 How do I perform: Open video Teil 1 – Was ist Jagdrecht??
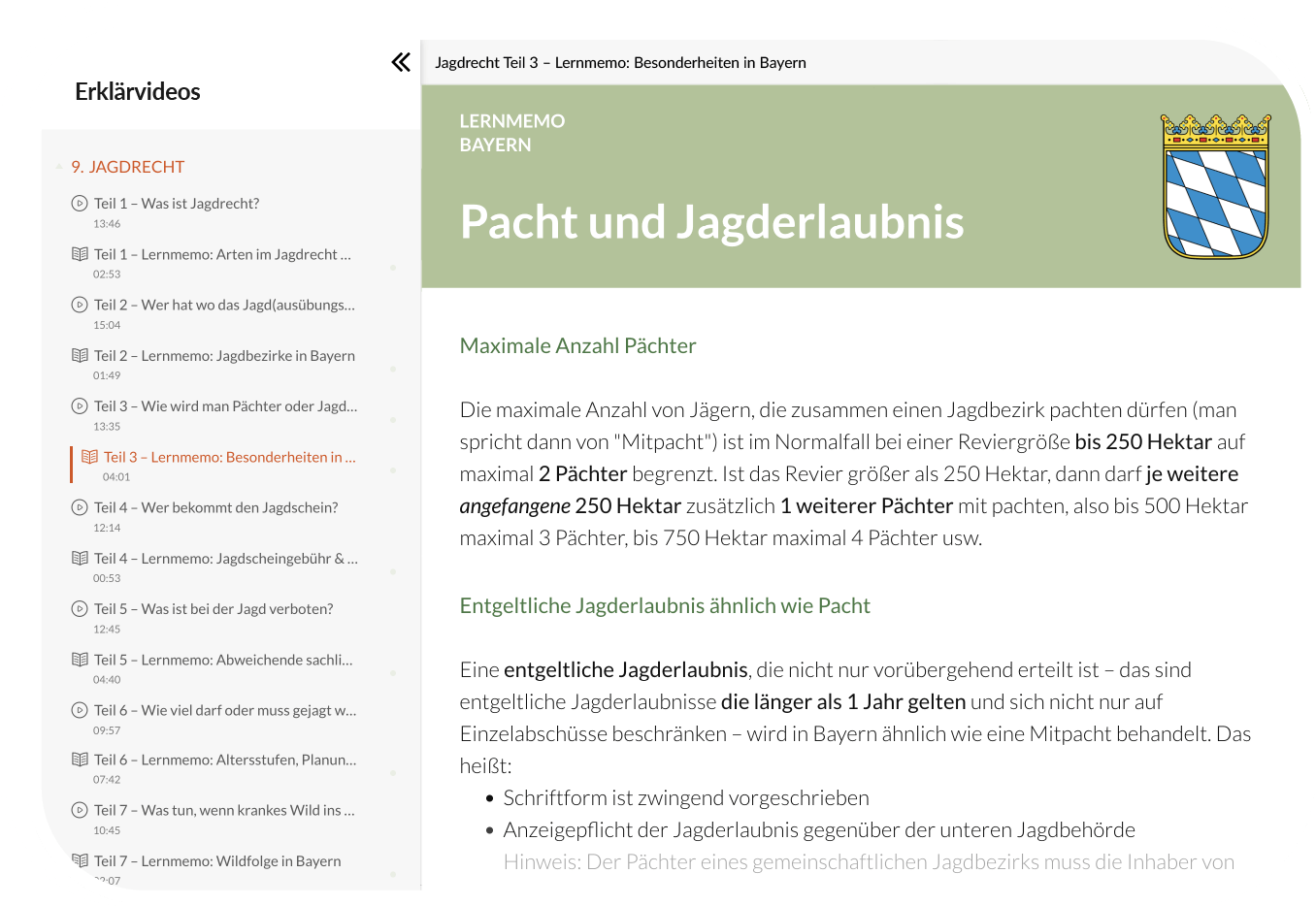pyautogui.click(x=177, y=204)
